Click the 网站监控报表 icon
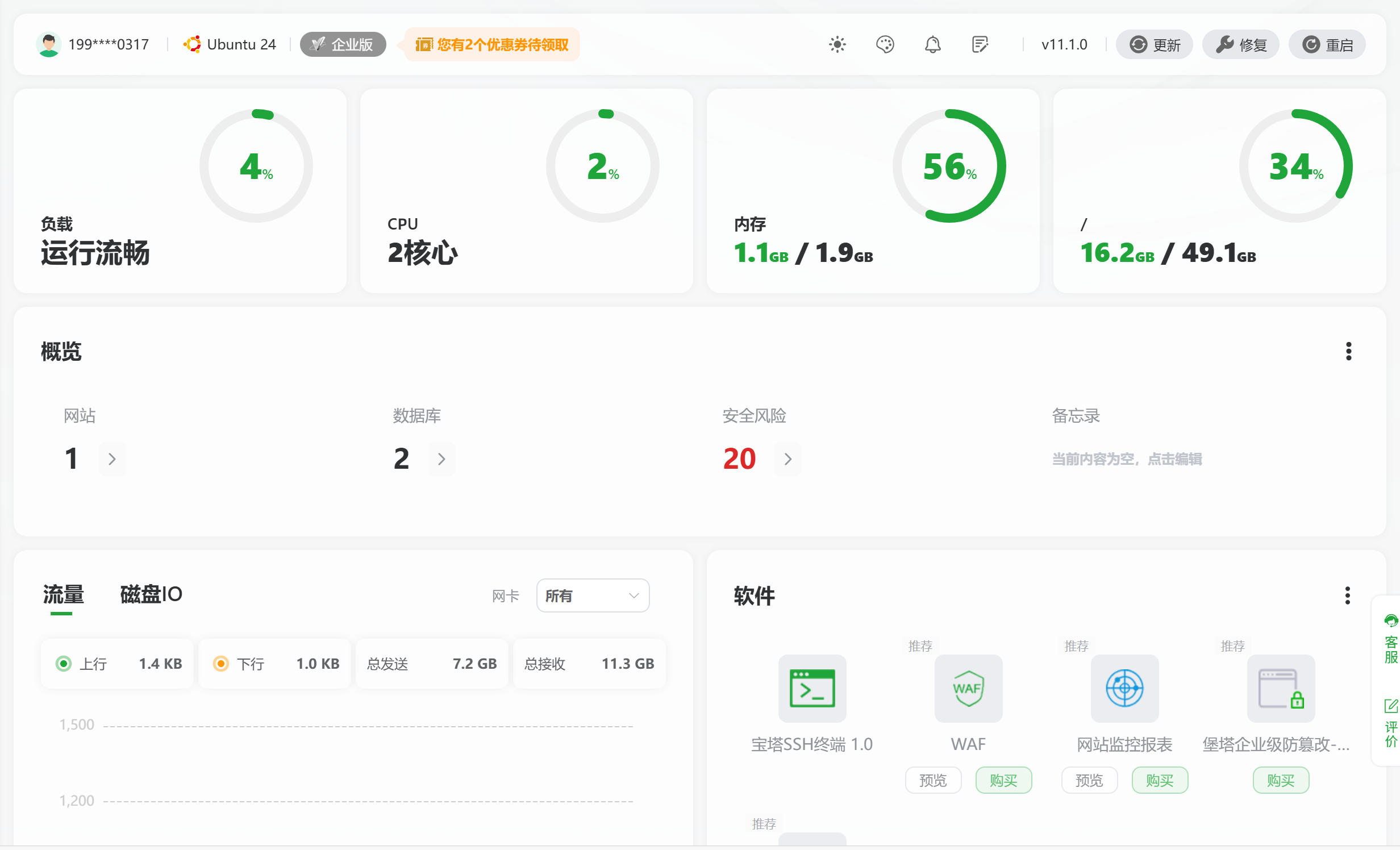 pyautogui.click(x=1124, y=689)
